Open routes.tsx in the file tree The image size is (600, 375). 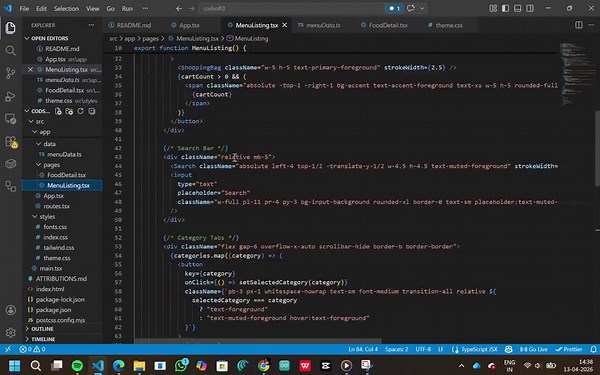click(x=56, y=206)
